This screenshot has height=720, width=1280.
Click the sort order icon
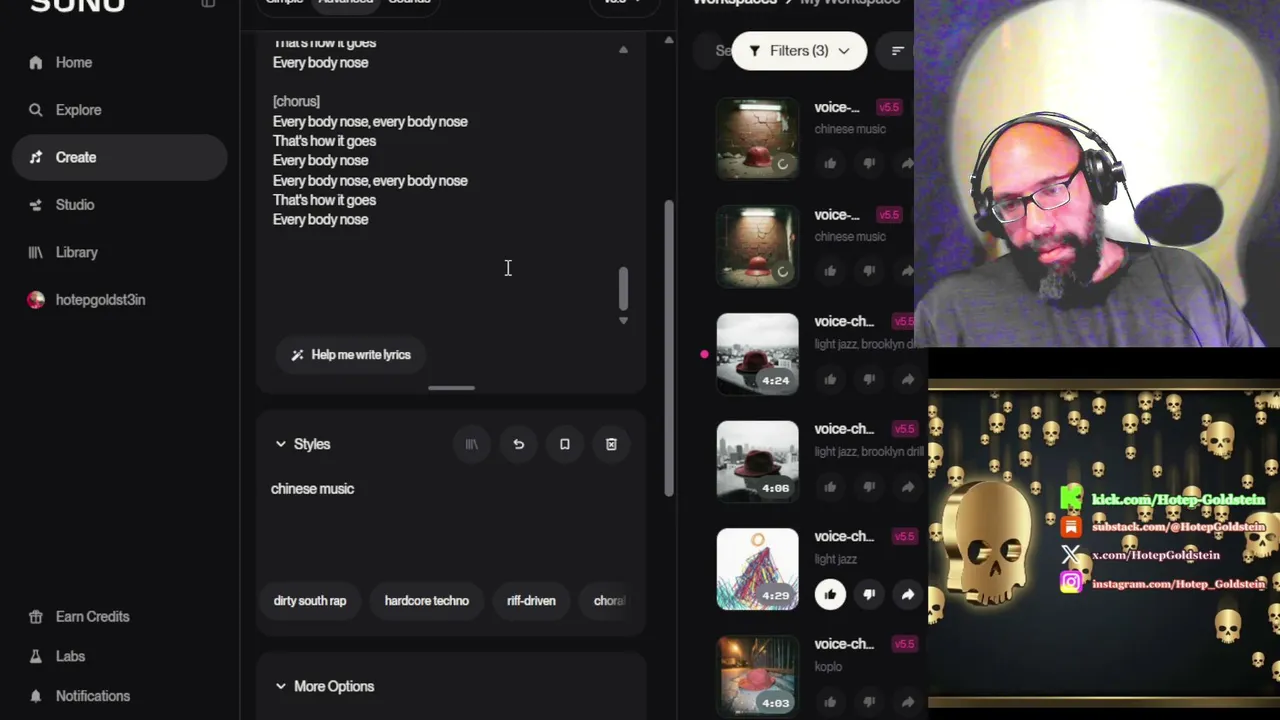pos(897,51)
